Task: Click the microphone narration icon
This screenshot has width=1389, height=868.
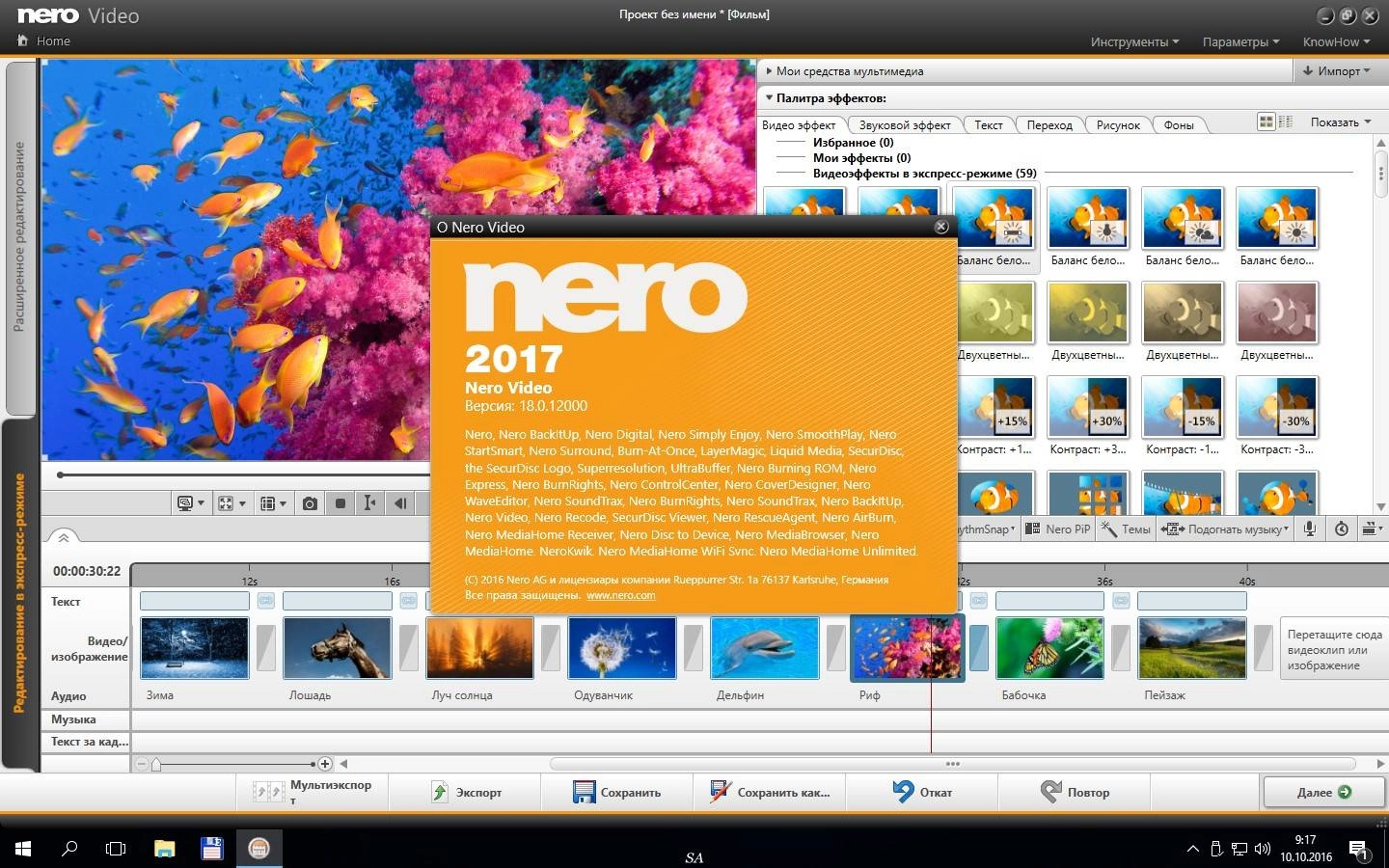Action: (1310, 529)
